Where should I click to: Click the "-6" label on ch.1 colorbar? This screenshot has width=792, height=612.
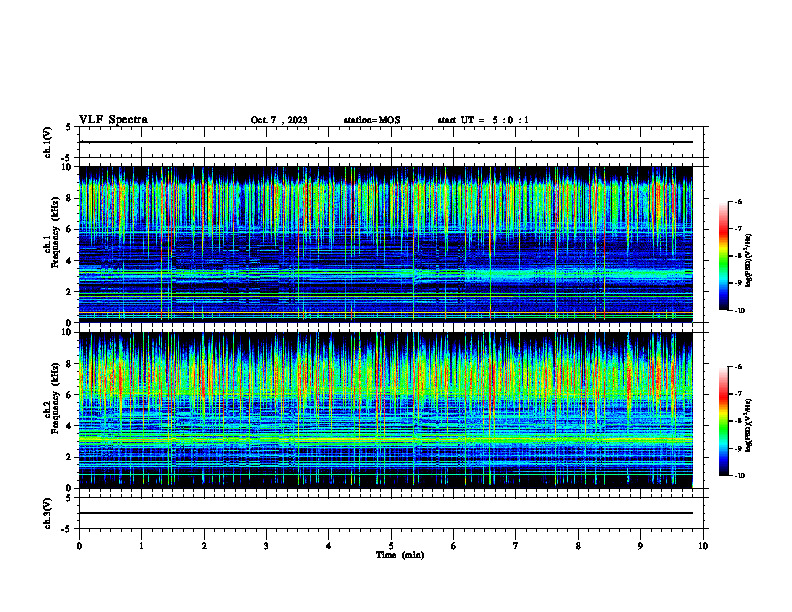tap(738, 201)
